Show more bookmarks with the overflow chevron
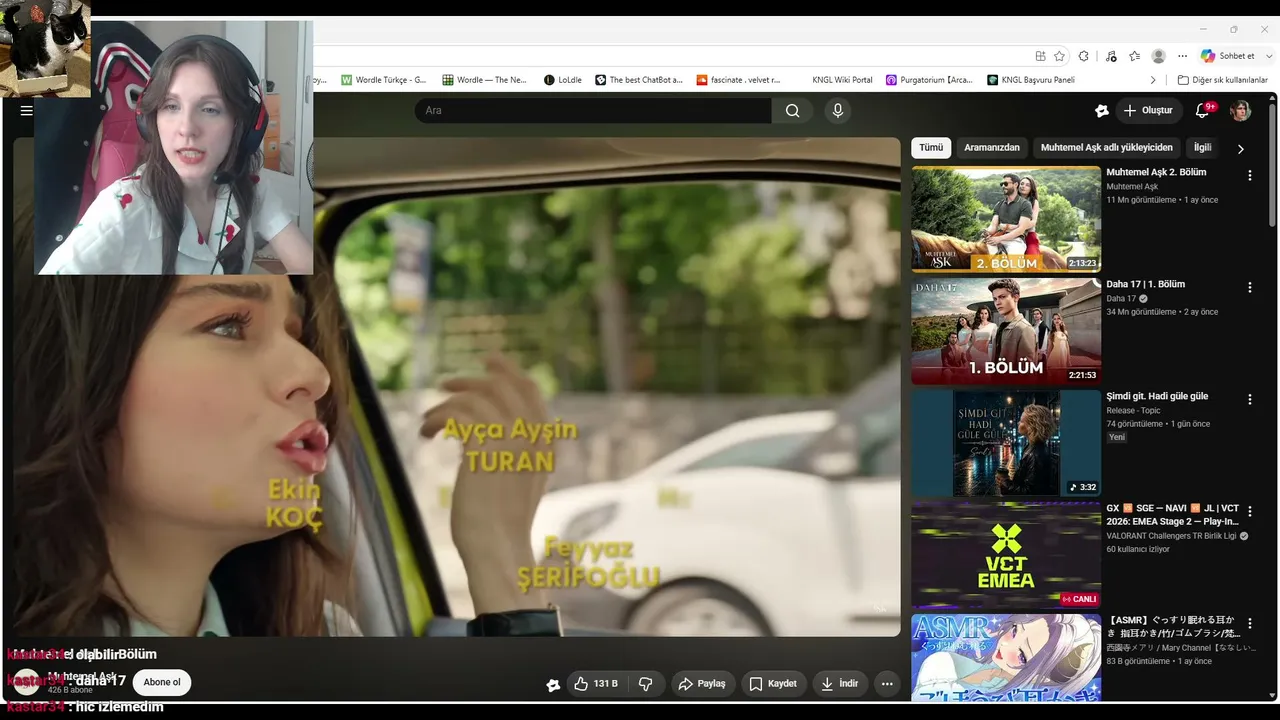The width and height of the screenshot is (1280, 720). point(1153,80)
